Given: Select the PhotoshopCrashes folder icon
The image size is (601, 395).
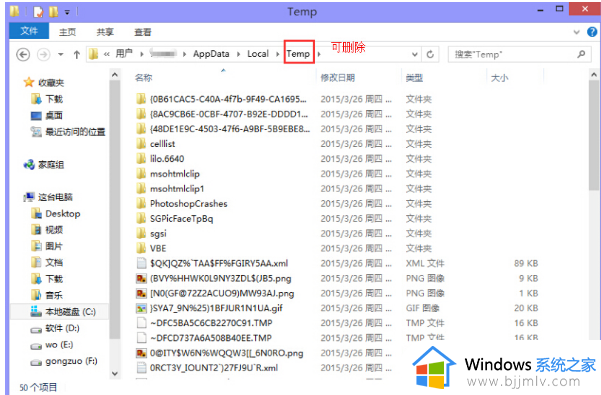Looking at the screenshot, I should [141, 203].
